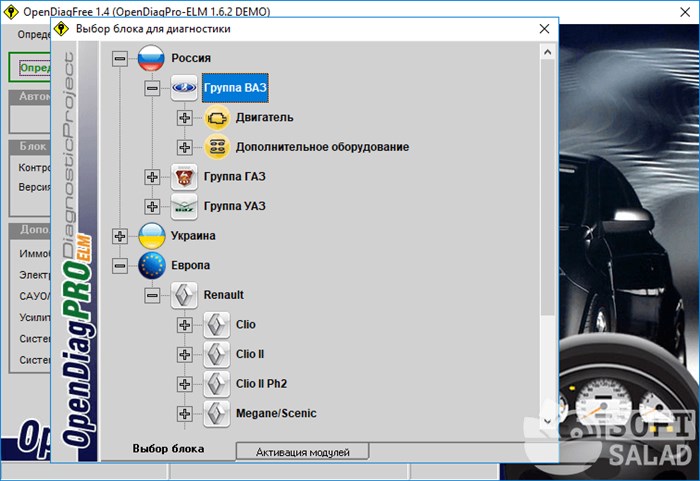The image size is (700, 481).
Task: Click the Renault logo icon beside Clio II
Action: 217,354
